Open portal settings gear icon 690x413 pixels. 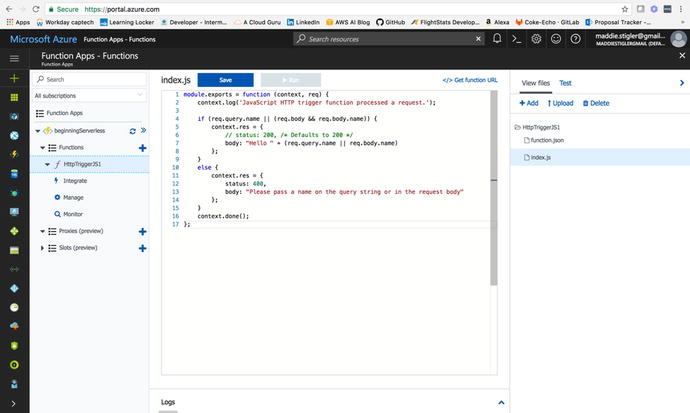[536, 39]
